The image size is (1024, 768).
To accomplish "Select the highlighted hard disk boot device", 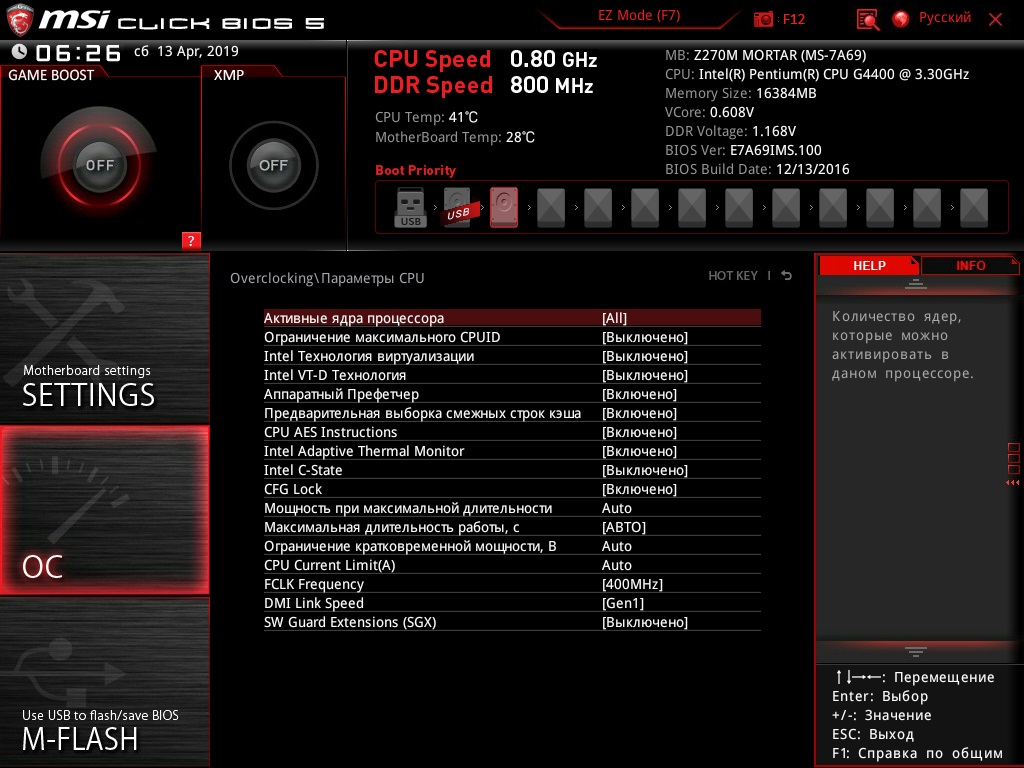I will (x=504, y=208).
